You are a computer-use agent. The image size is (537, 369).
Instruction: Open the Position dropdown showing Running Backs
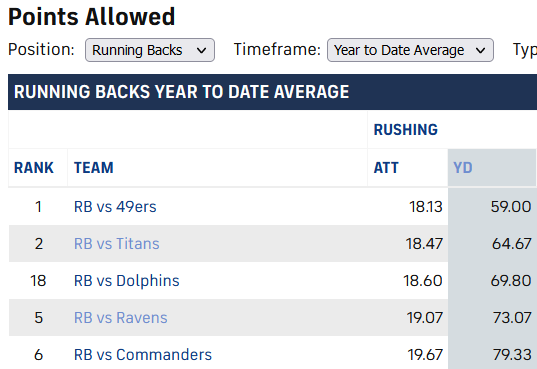tap(150, 50)
